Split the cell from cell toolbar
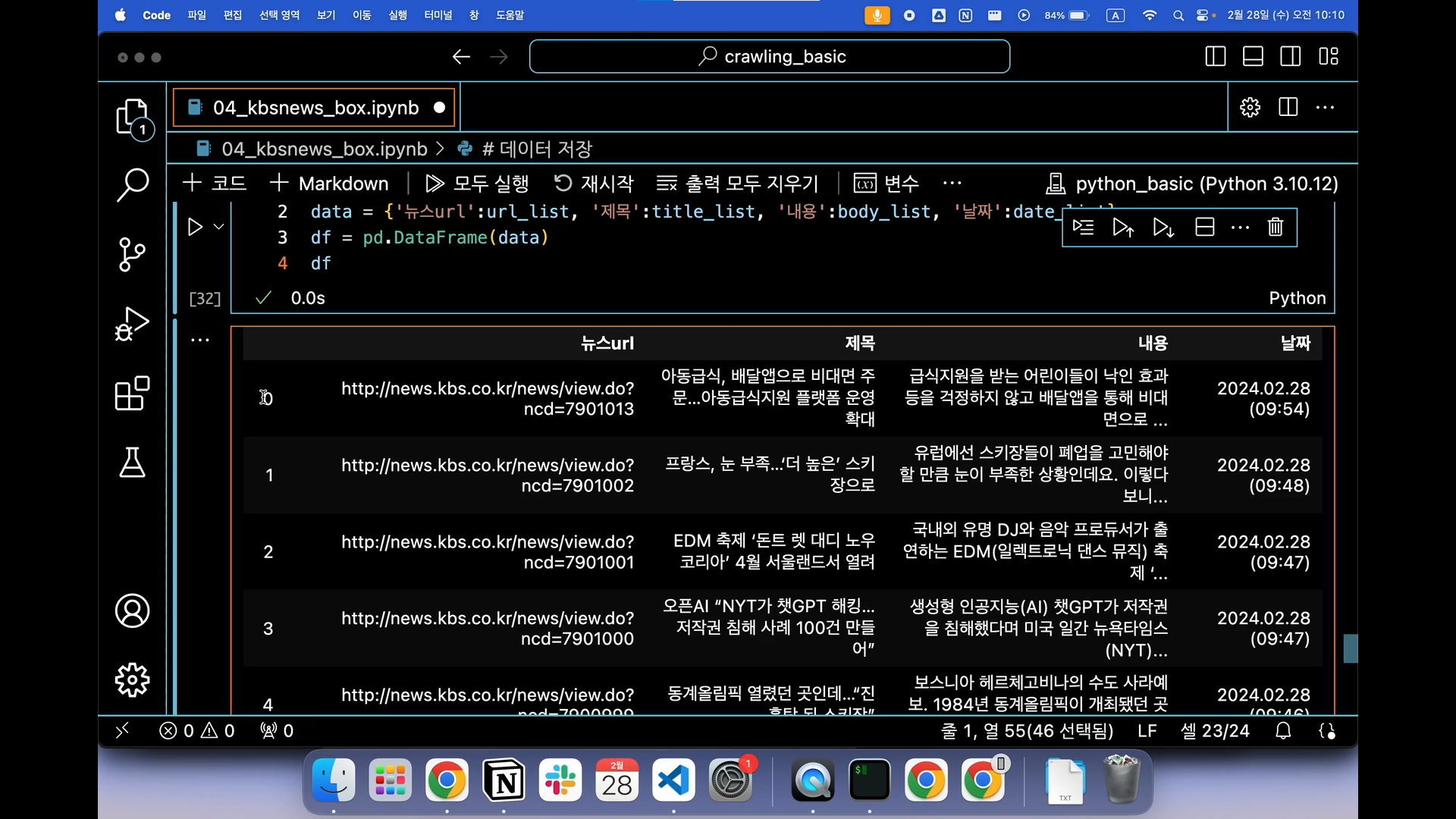Viewport: 1456px width, 819px height. tap(1205, 227)
